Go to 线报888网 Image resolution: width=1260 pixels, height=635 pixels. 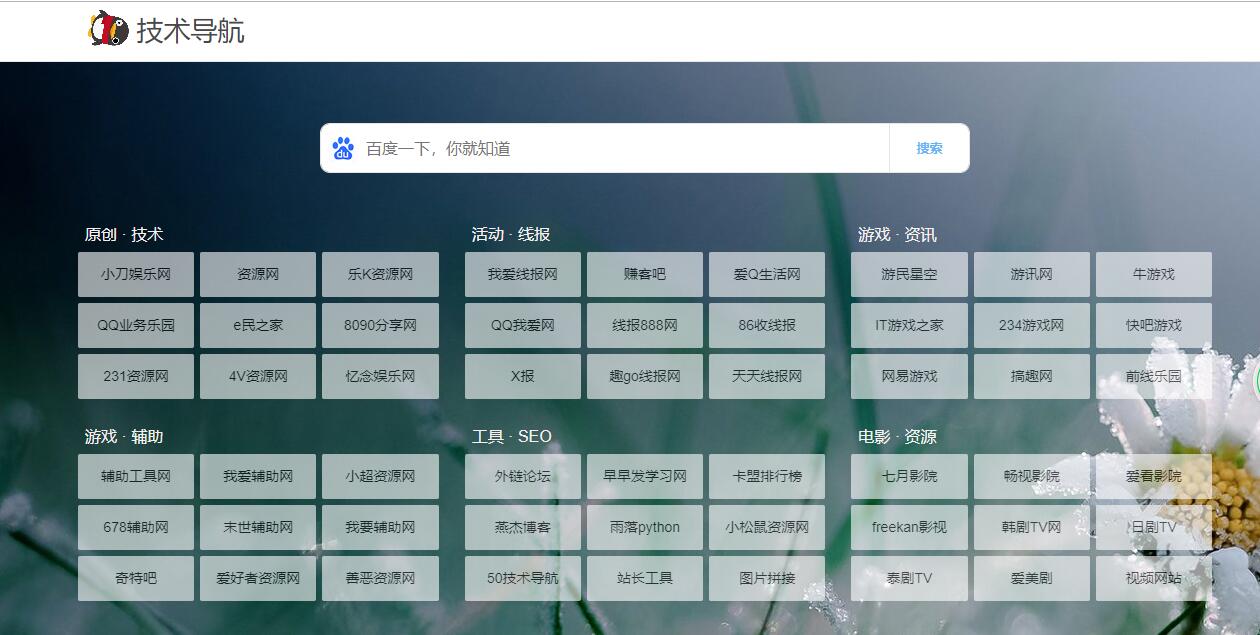coord(645,325)
